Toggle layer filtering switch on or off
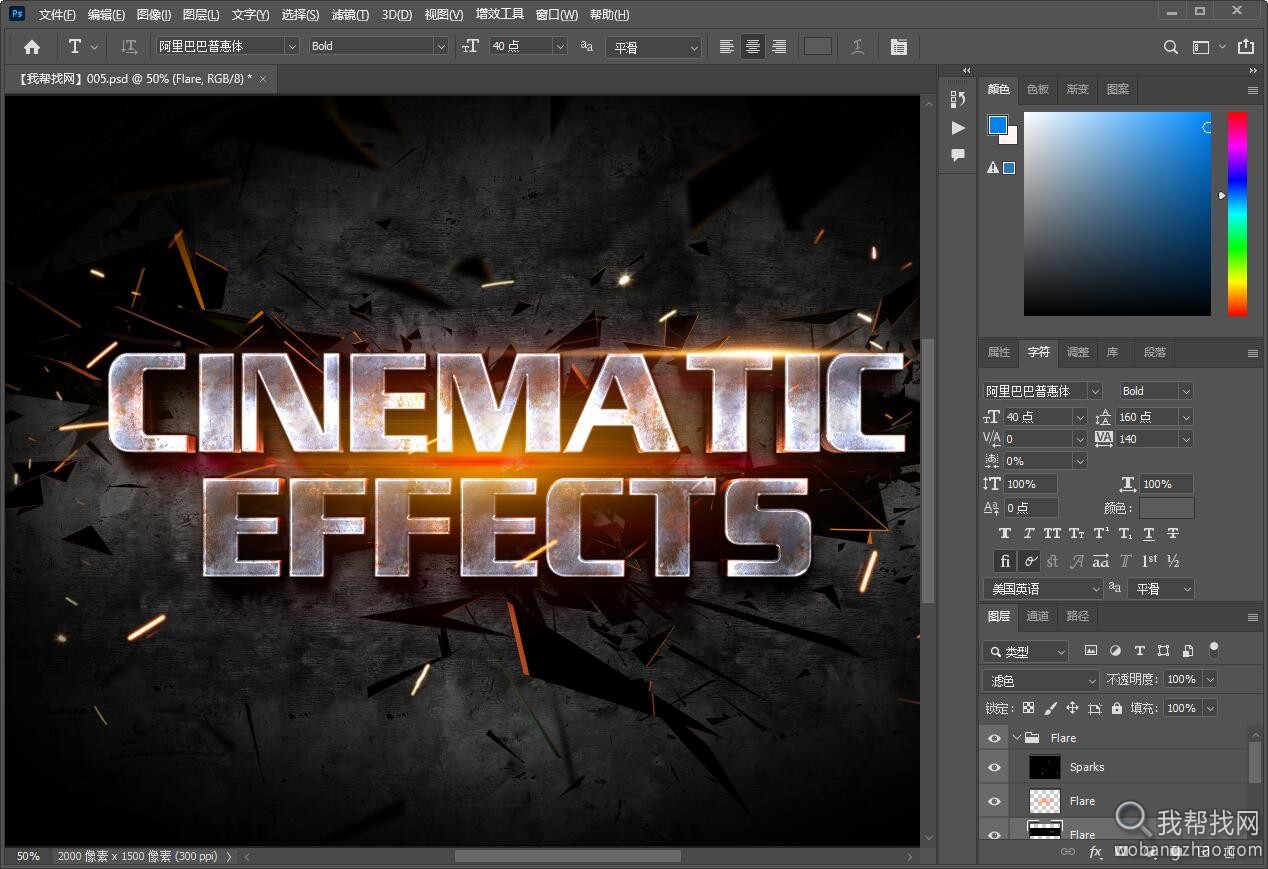 [x=1214, y=650]
